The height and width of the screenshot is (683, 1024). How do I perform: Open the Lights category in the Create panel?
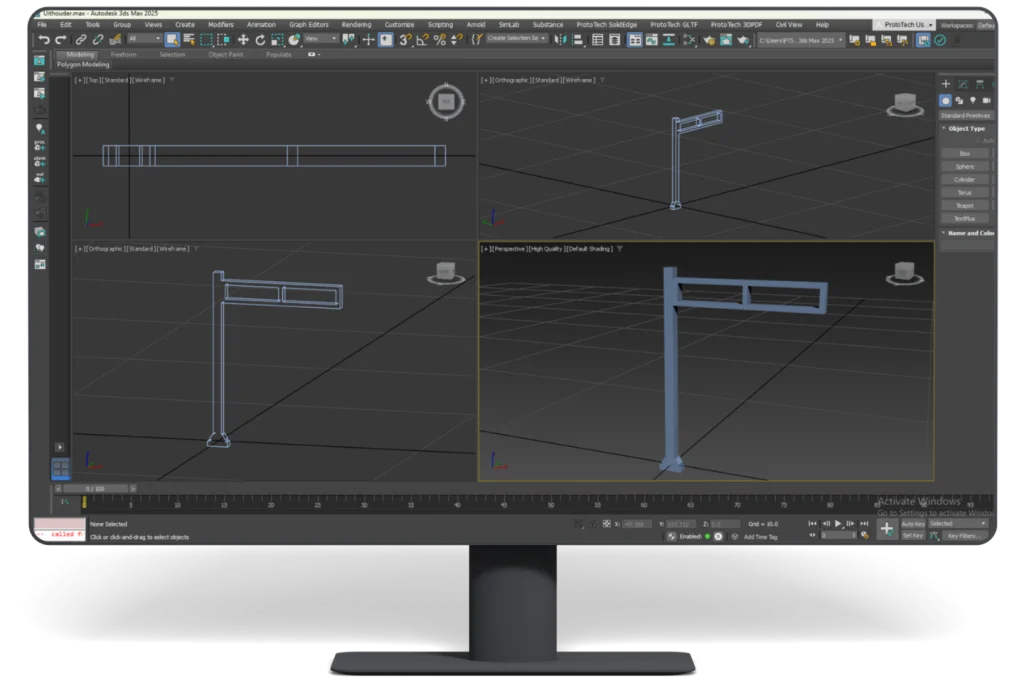coord(973,101)
